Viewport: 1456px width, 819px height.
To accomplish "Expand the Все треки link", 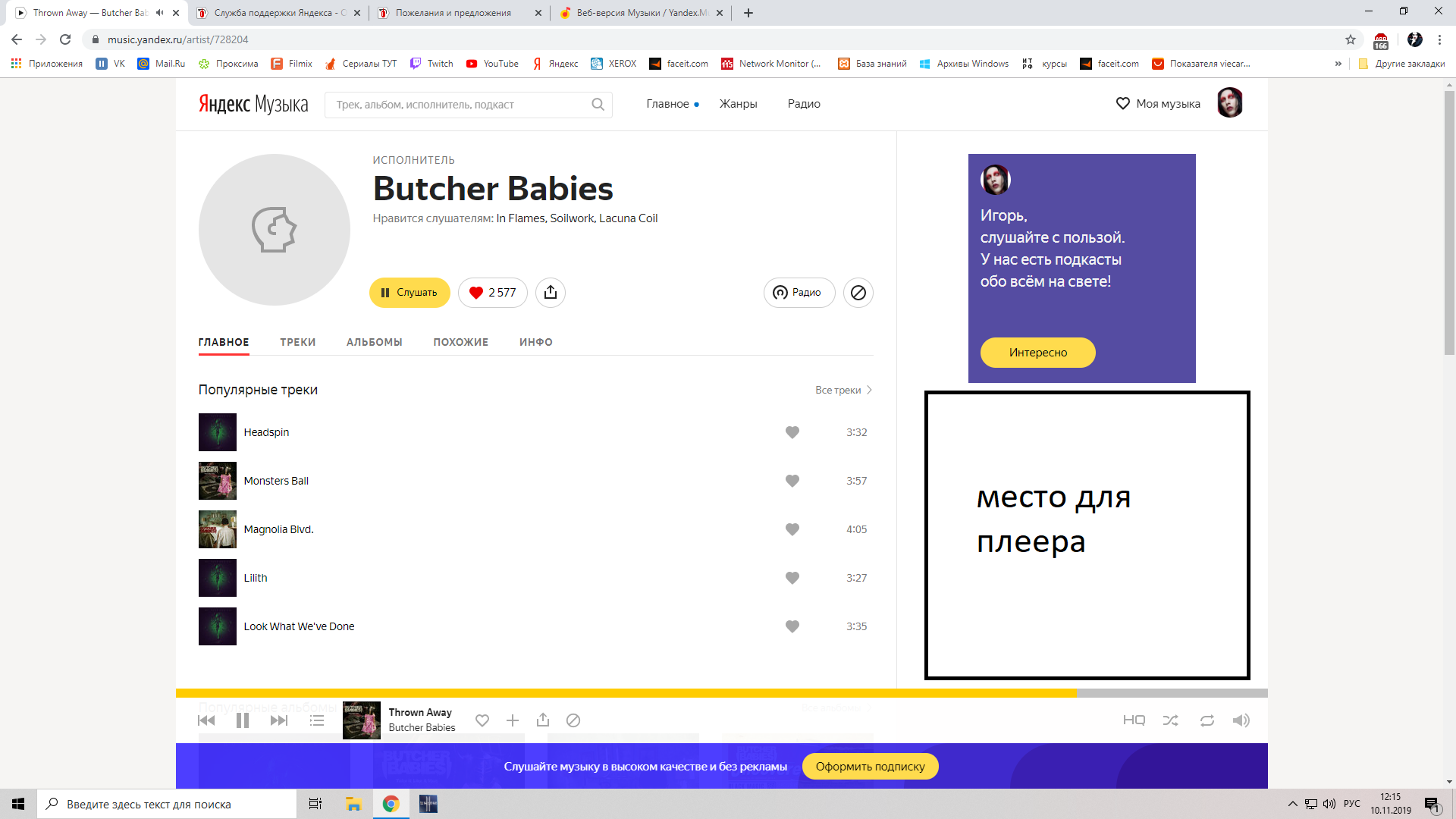I will click(x=843, y=390).
